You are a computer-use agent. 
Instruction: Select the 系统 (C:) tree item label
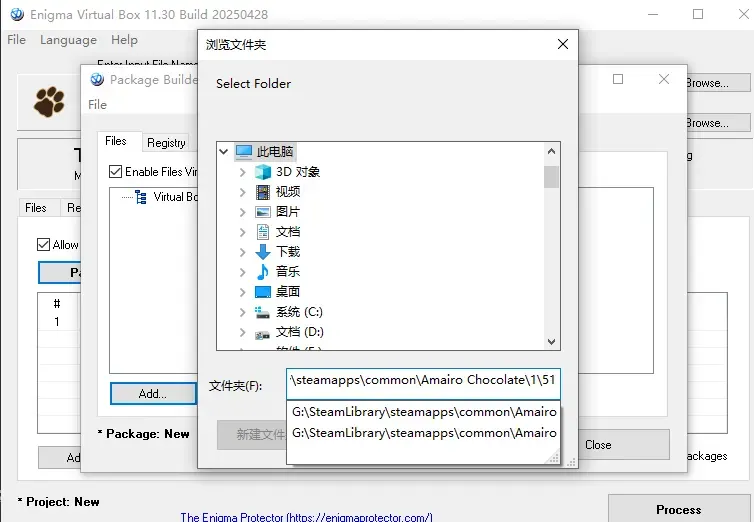click(299, 312)
